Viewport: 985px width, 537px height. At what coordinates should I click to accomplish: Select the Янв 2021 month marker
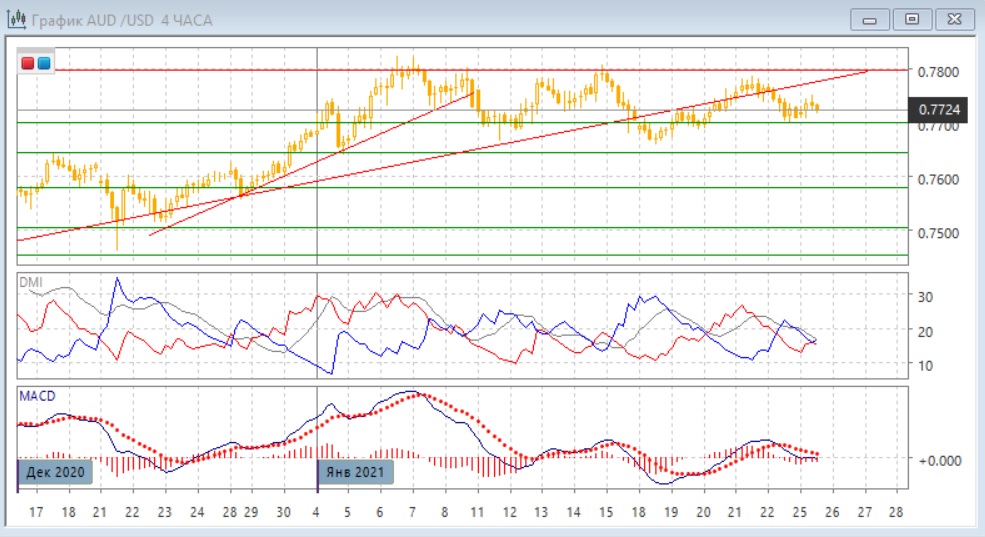[356, 472]
